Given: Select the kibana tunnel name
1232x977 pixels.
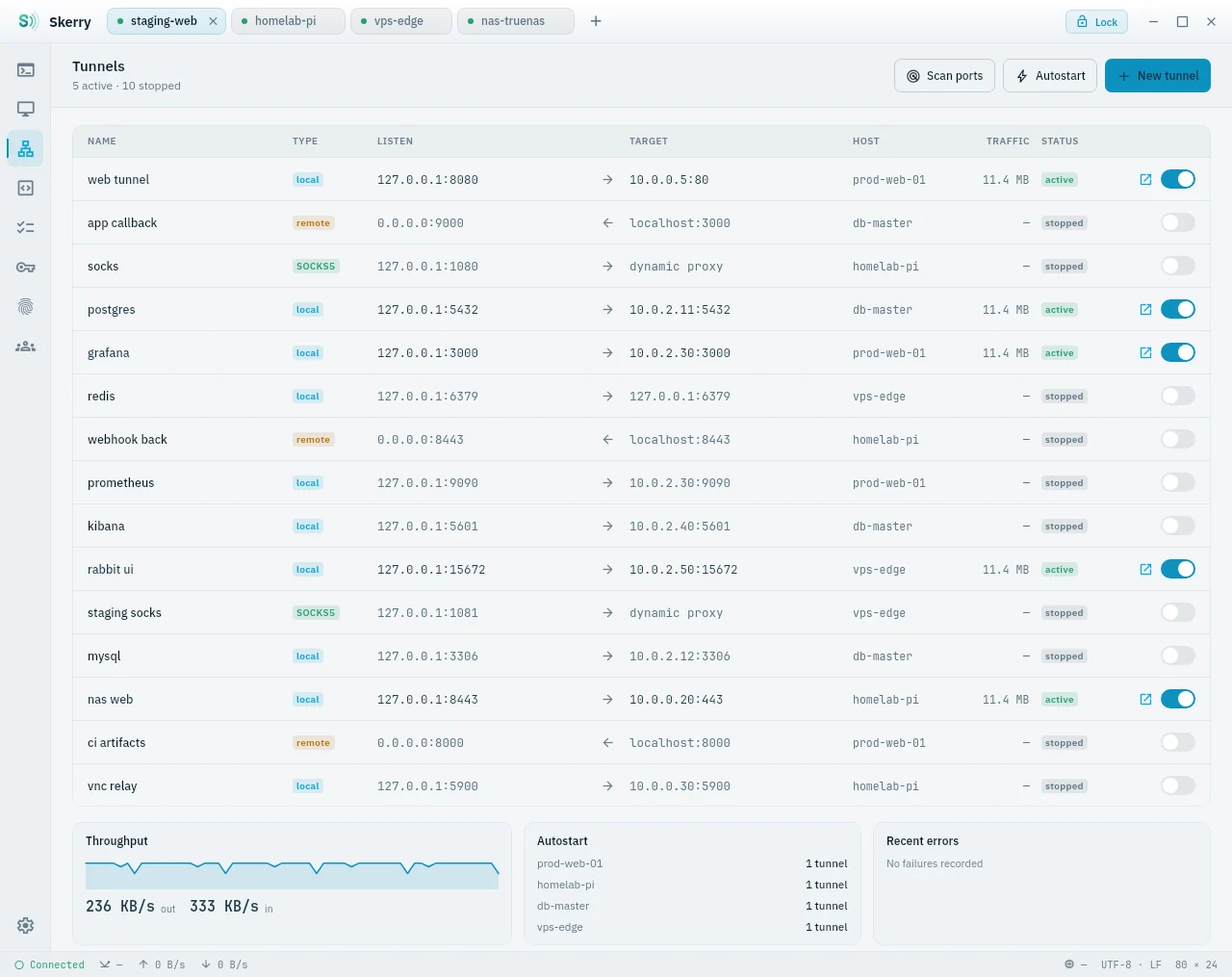Looking at the screenshot, I should pos(106,526).
